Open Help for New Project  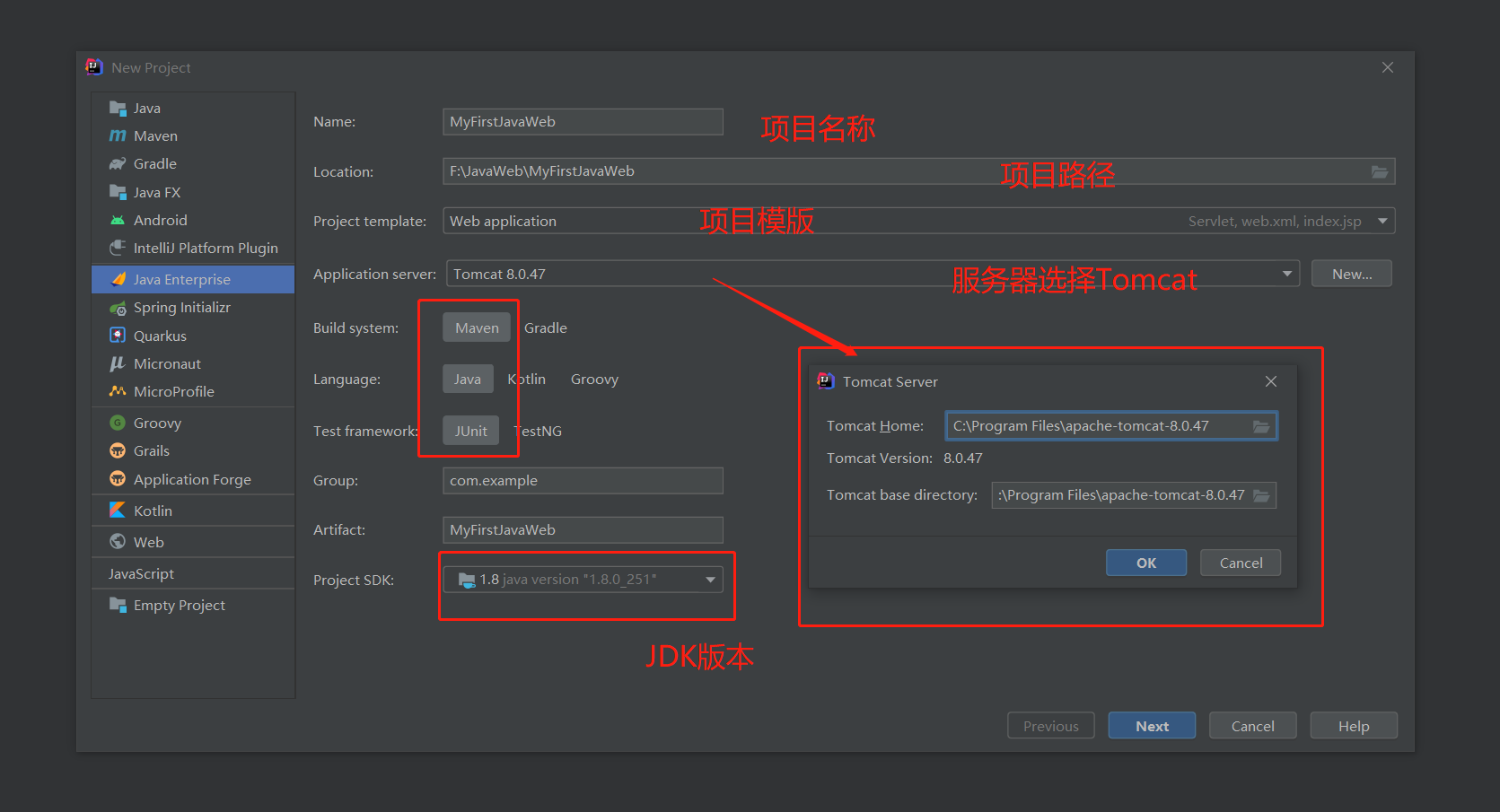(1354, 726)
